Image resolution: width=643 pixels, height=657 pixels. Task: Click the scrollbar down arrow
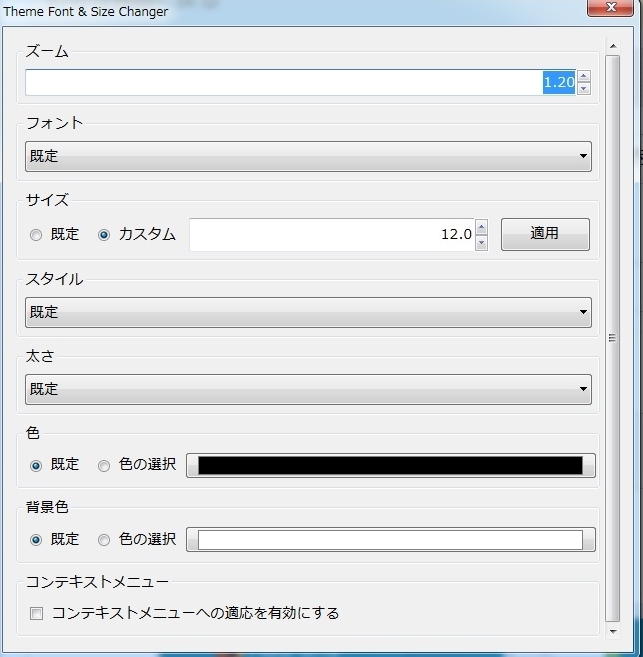613,631
